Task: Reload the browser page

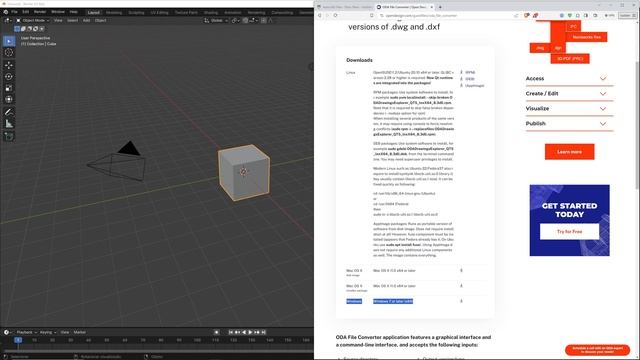Action: [x=336, y=16]
